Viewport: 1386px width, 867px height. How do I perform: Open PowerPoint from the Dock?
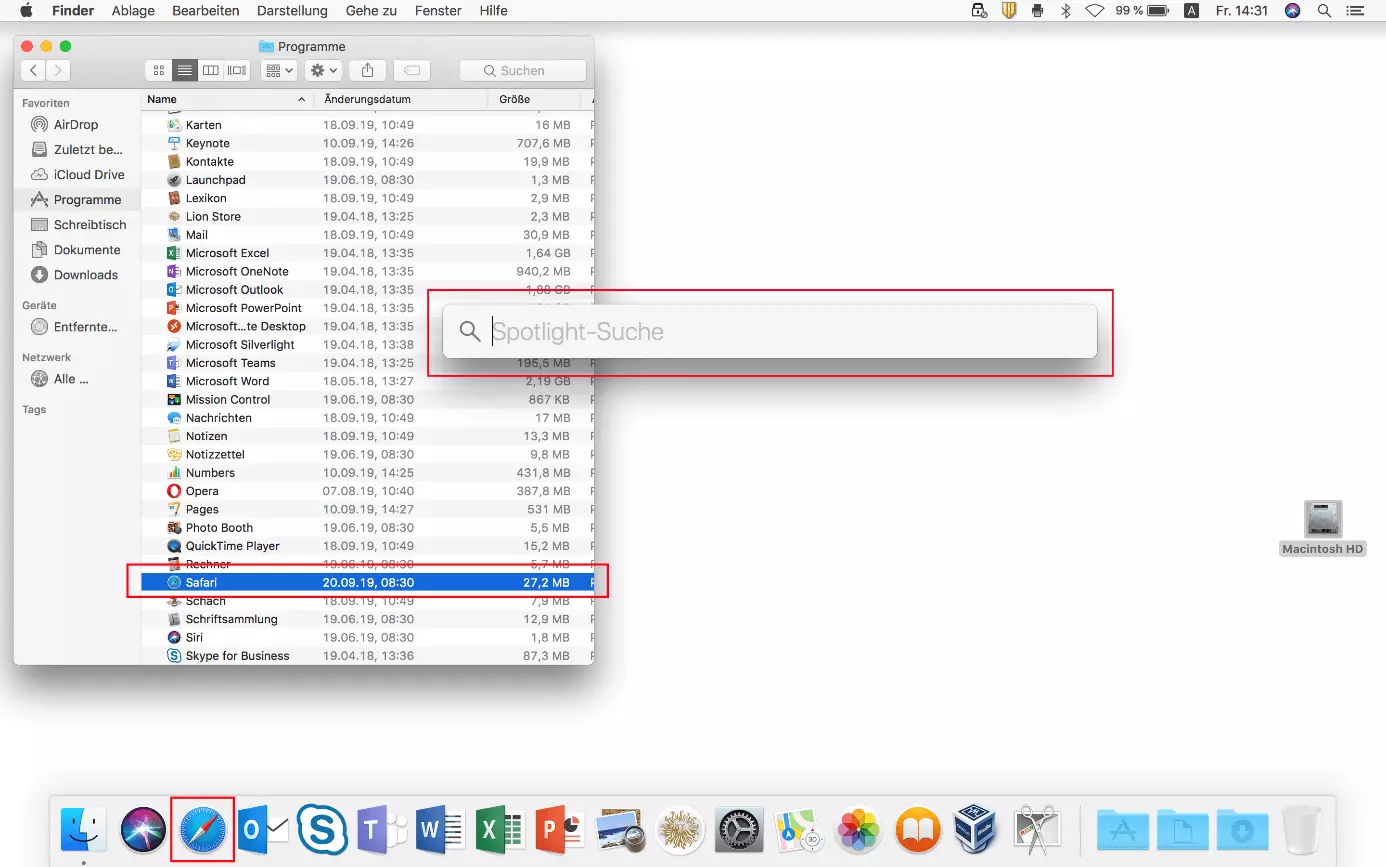click(x=560, y=829)
